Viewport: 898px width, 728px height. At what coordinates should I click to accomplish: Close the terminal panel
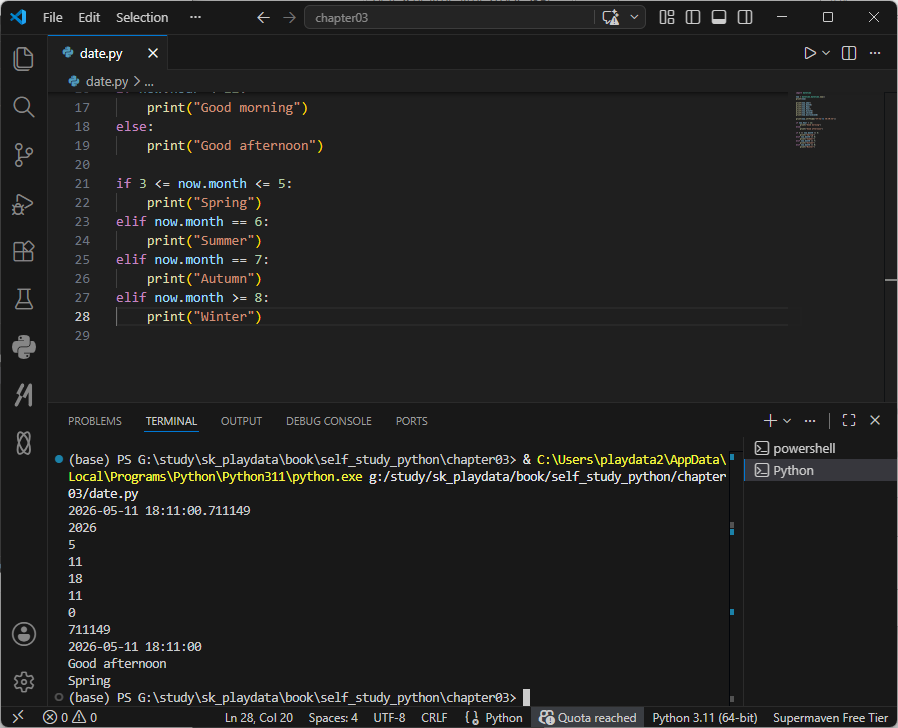click(875, 421)
